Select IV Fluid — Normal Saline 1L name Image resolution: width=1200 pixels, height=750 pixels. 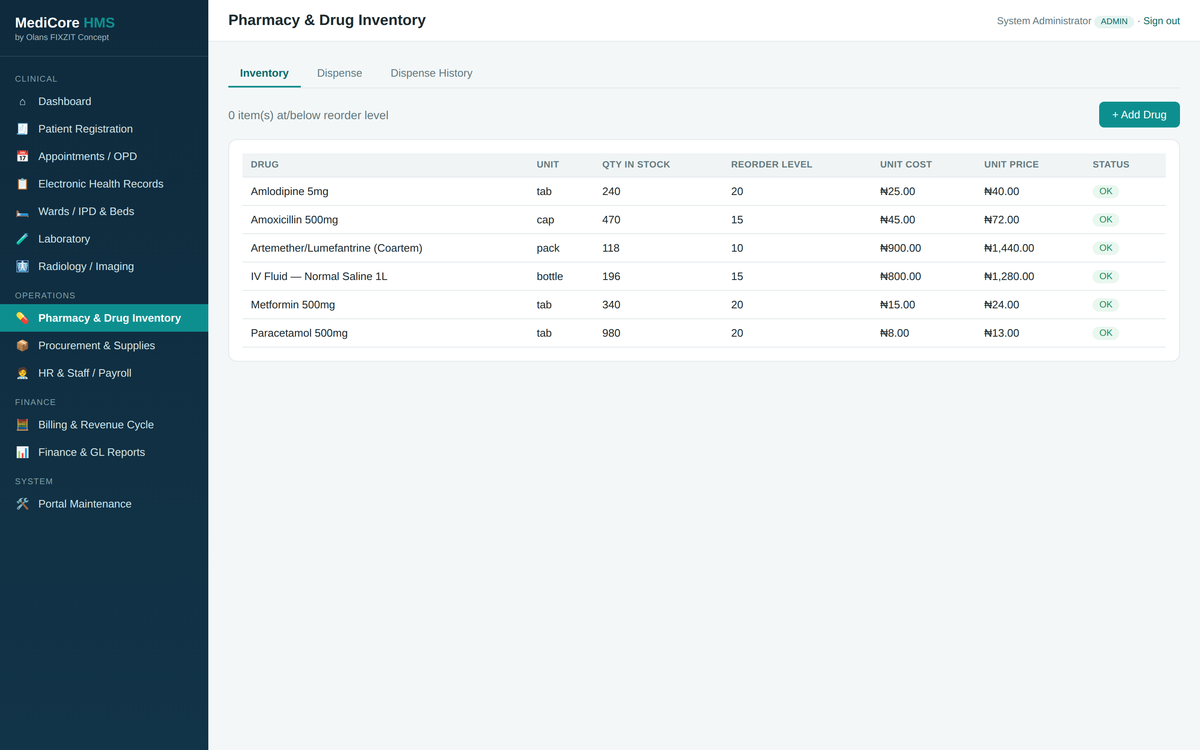319,276
